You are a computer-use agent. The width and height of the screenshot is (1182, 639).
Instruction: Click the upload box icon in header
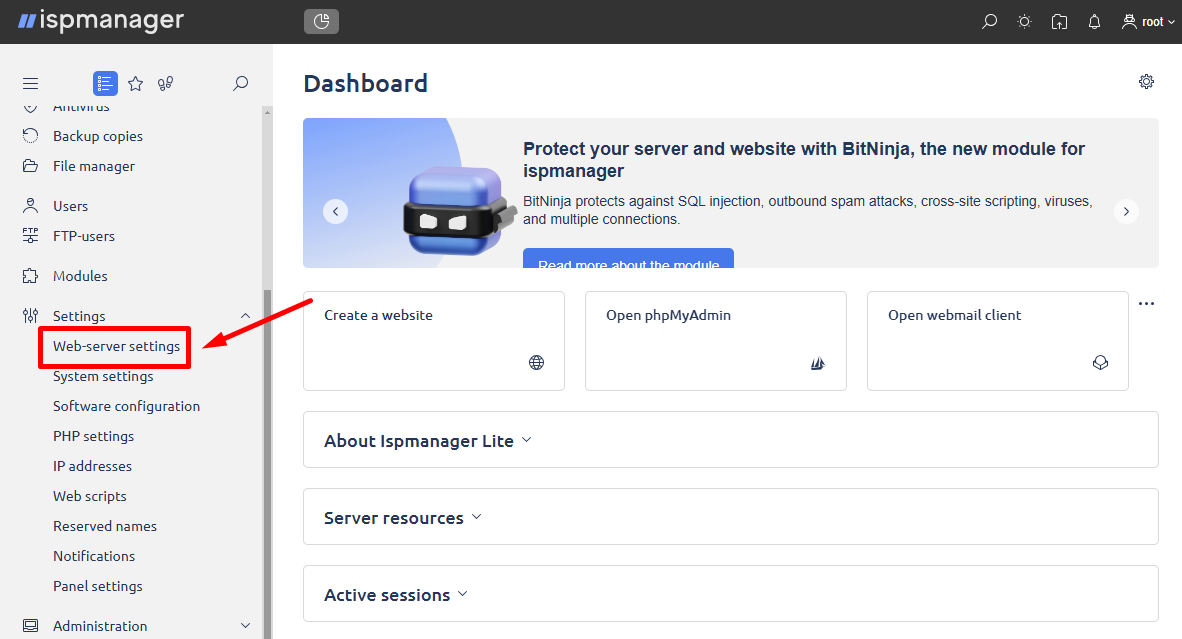(x=1059, y=22)
